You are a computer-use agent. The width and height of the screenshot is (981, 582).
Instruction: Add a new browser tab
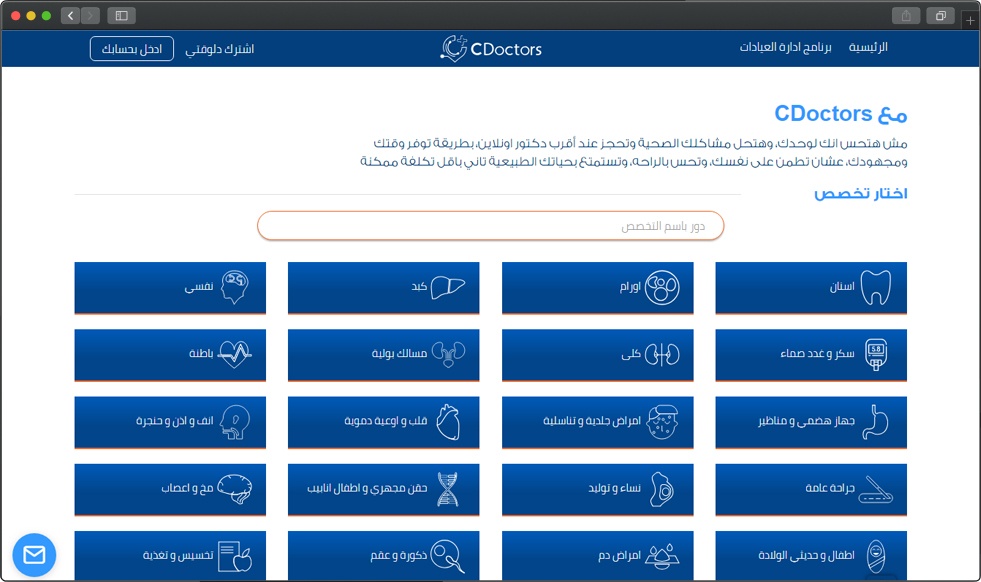(970, 21)
